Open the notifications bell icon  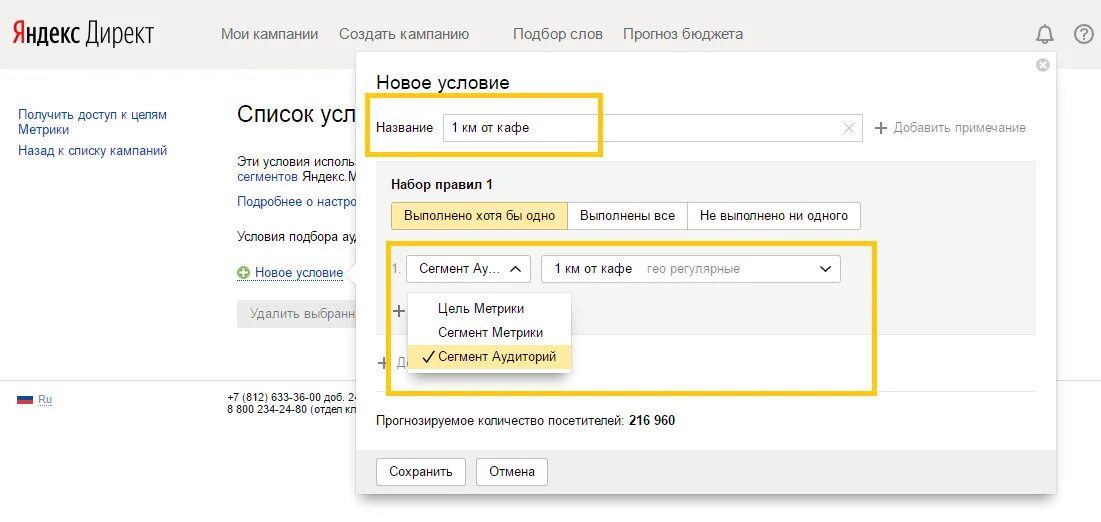(1045, 34)
